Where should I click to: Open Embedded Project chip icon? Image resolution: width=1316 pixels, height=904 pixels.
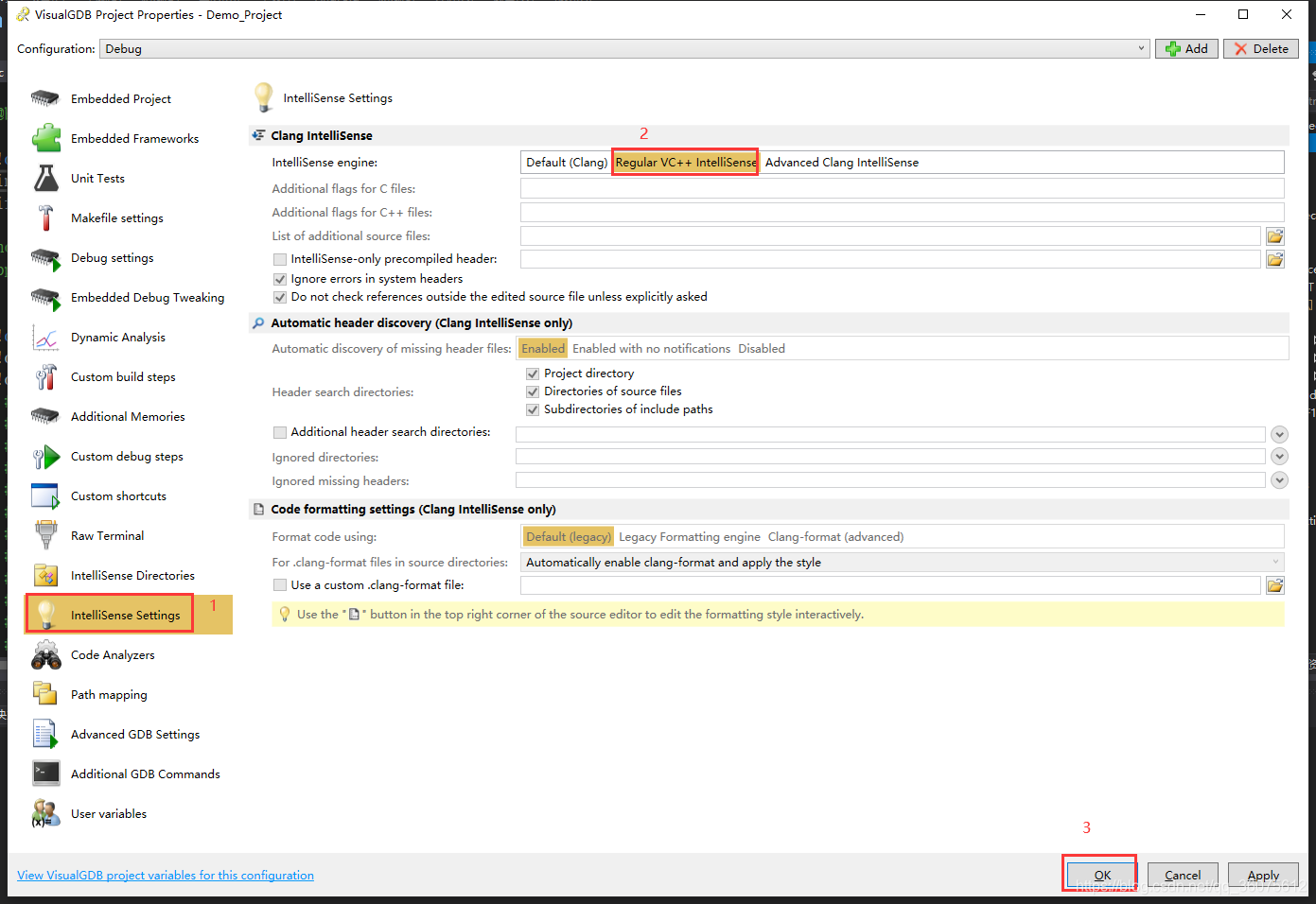pos(45,98)
